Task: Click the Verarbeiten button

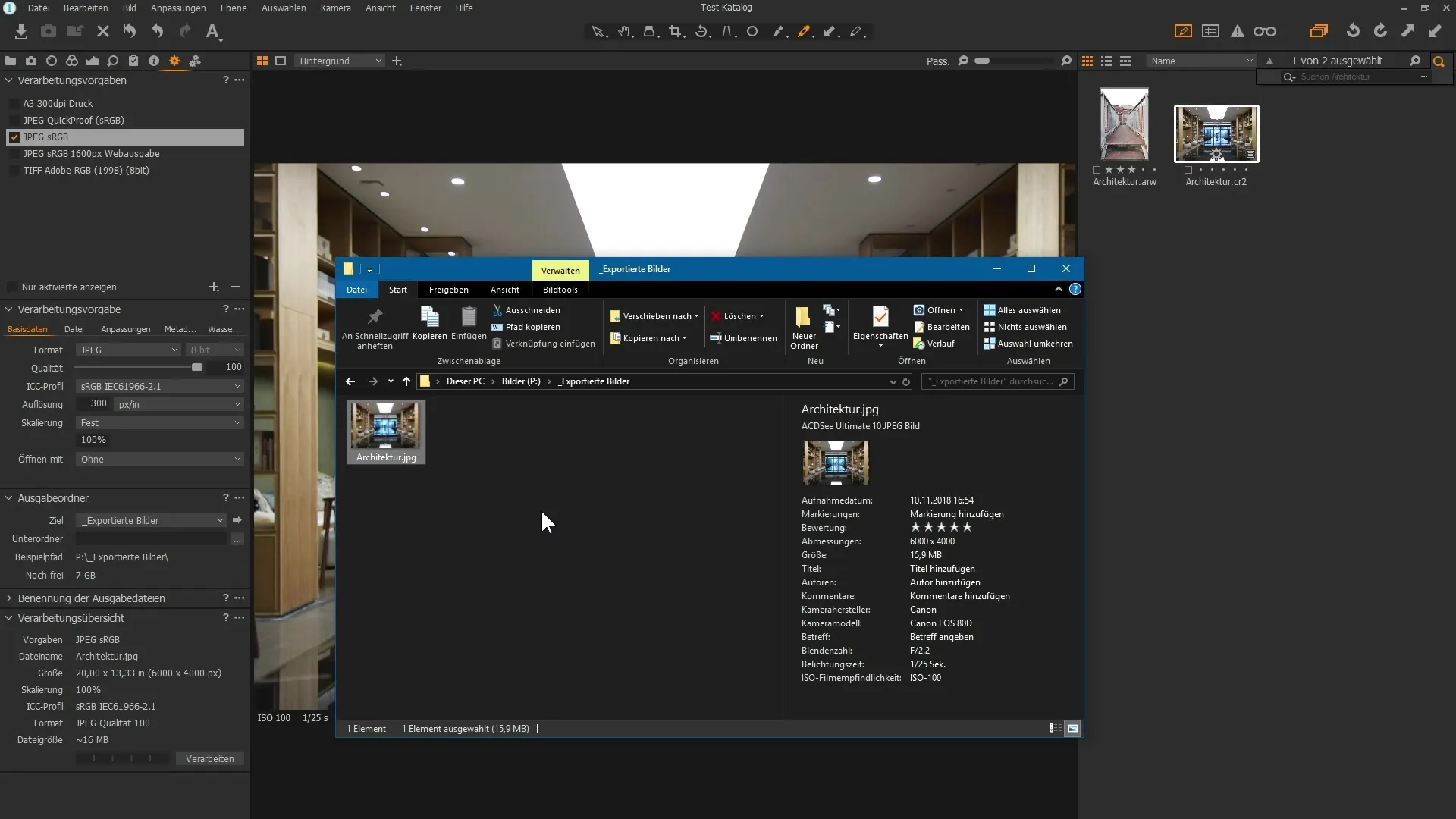Action: tap(210, 758)
